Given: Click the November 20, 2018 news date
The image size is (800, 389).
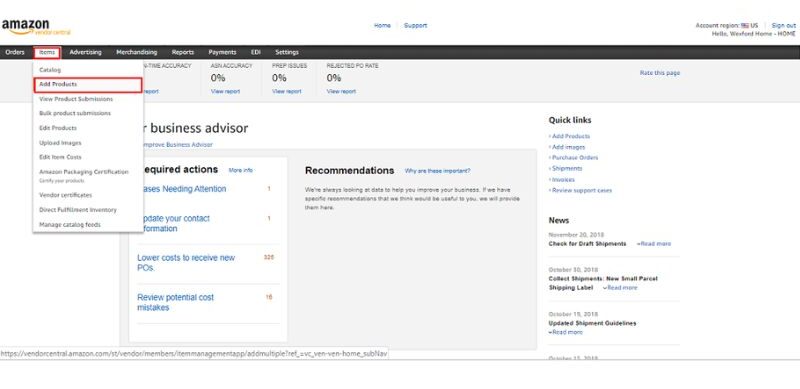Looking at the screenshot, I should click(x=576, y=235).
